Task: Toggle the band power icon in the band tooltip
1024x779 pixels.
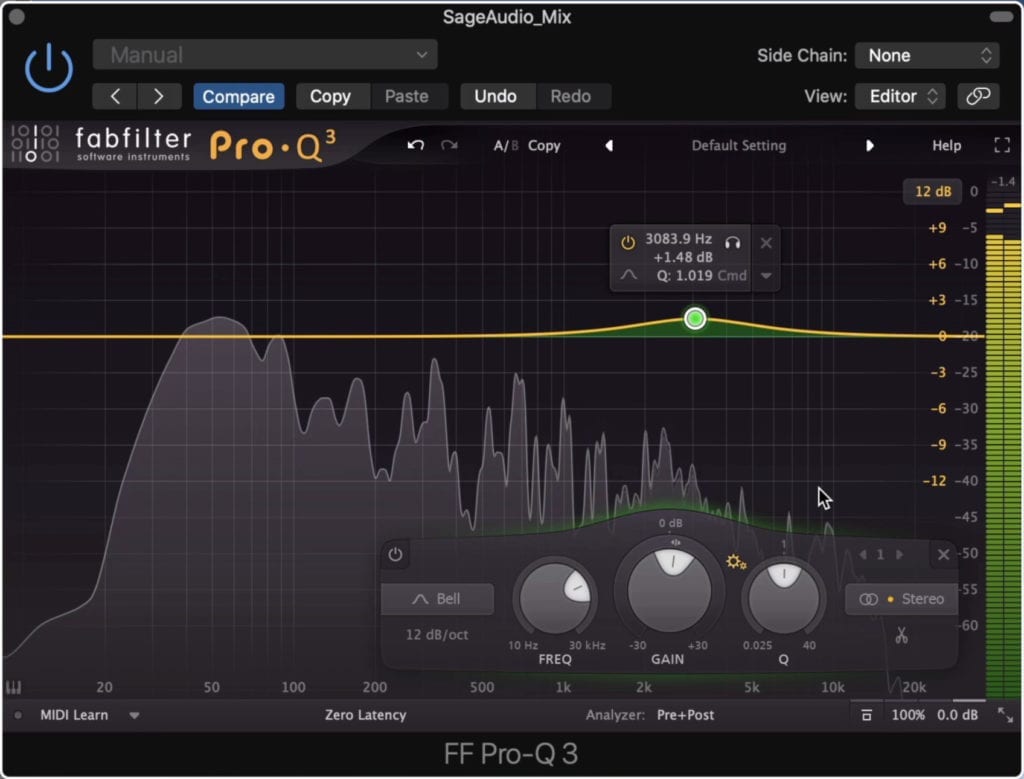Action: tap(628, 243)
